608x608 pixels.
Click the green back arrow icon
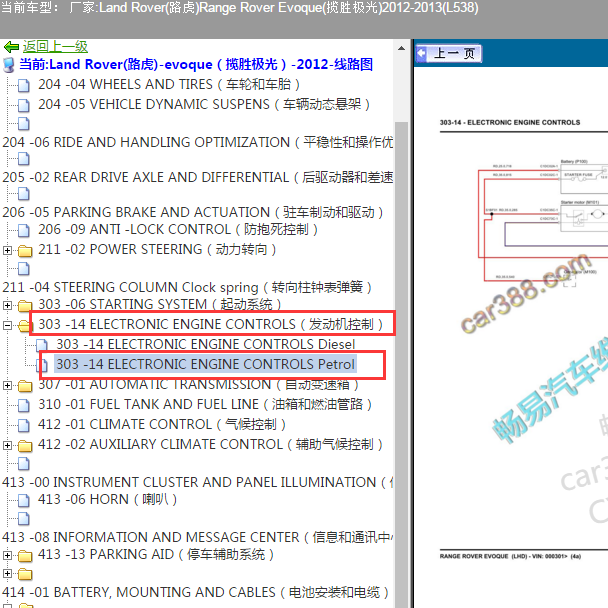(x=11, y=47)
